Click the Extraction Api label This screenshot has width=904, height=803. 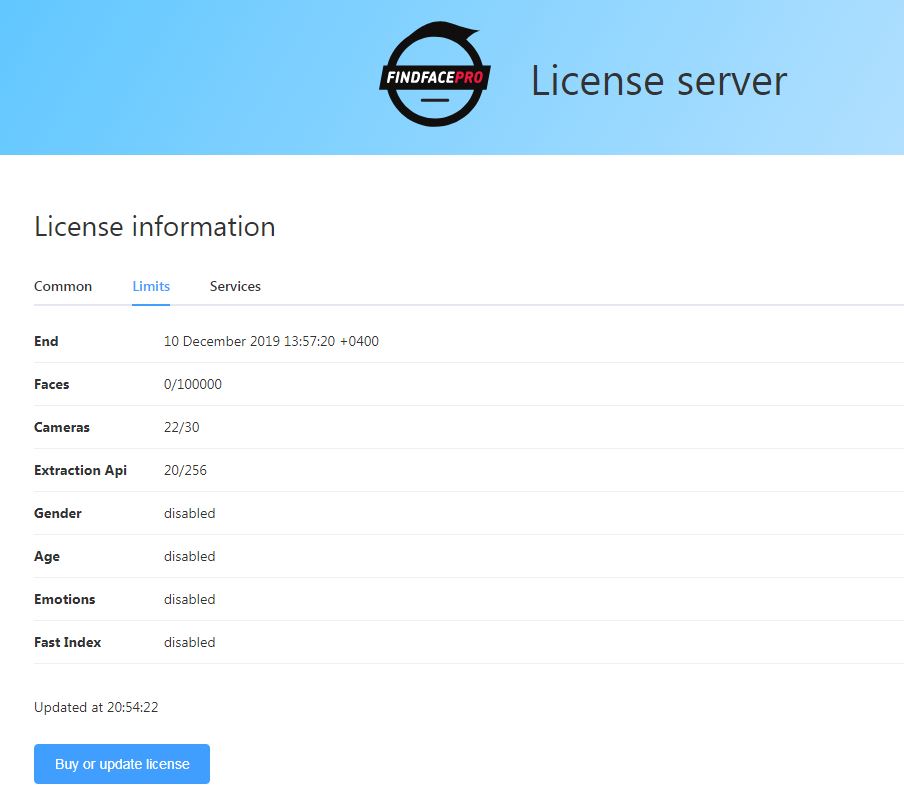click(x=80, y=470)
